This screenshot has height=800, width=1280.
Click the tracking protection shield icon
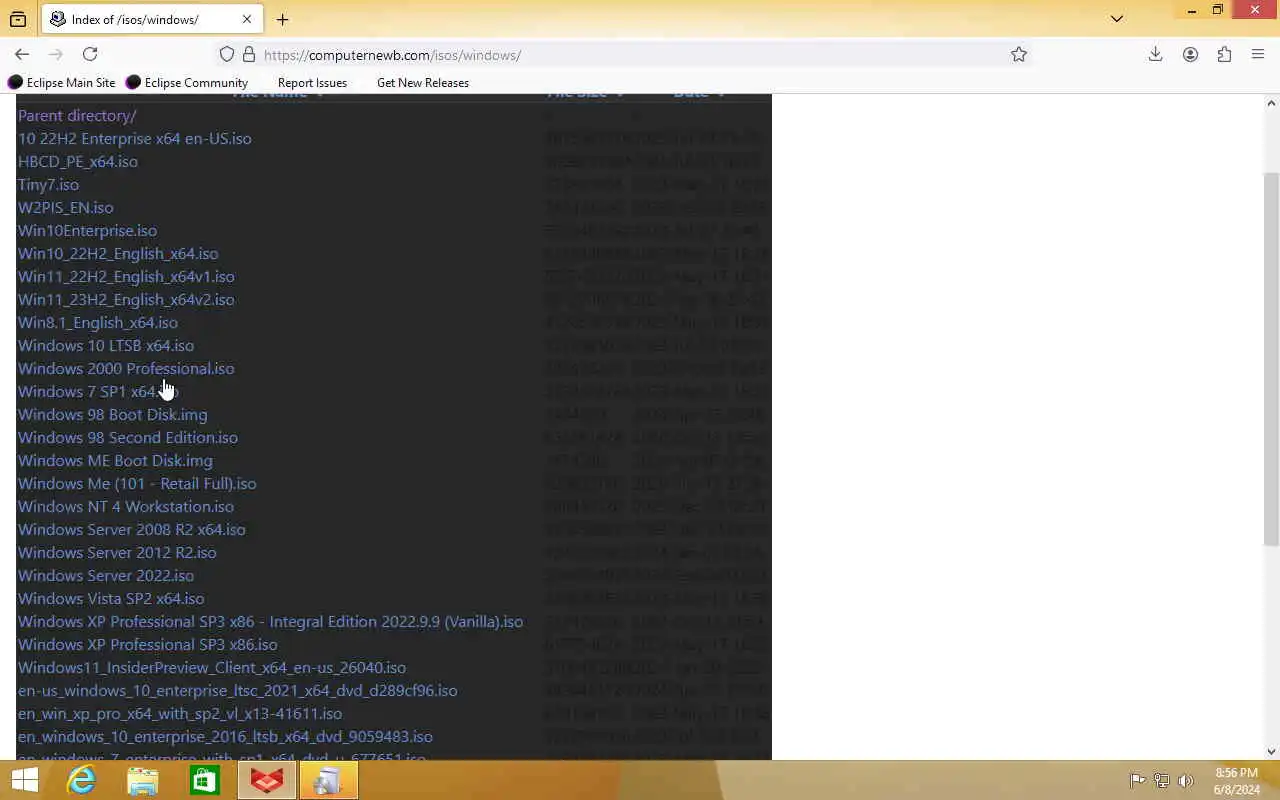[227, 55]
